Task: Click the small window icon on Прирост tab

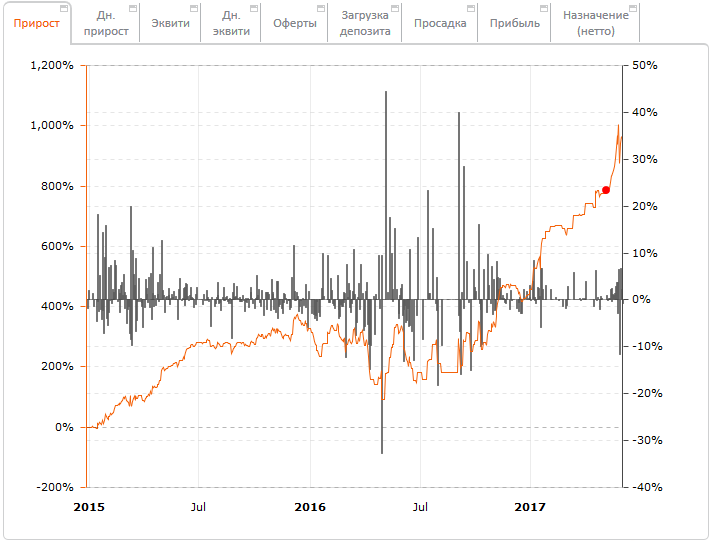Action: pyautogui.click(x=64, y=8)
